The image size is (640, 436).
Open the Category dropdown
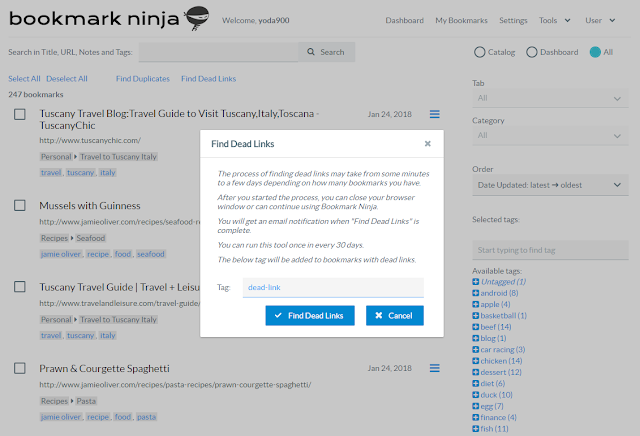click(x=550, y=136)
